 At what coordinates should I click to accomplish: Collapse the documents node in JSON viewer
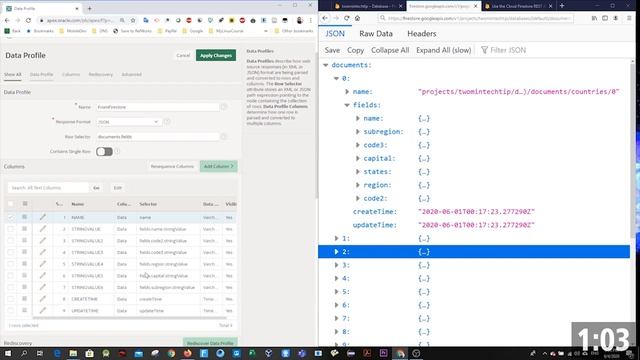tap(326, 65)
